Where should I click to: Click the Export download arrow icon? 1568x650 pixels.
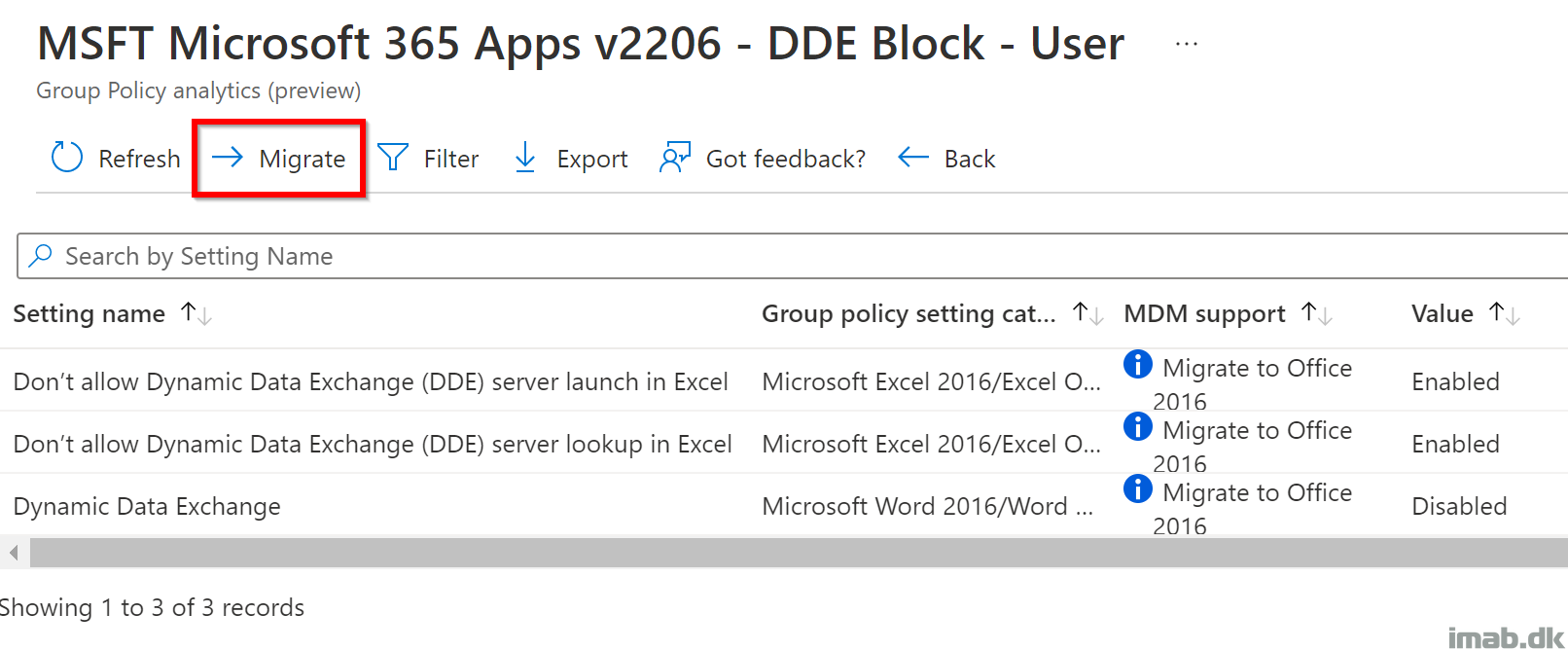pos(525,158)
